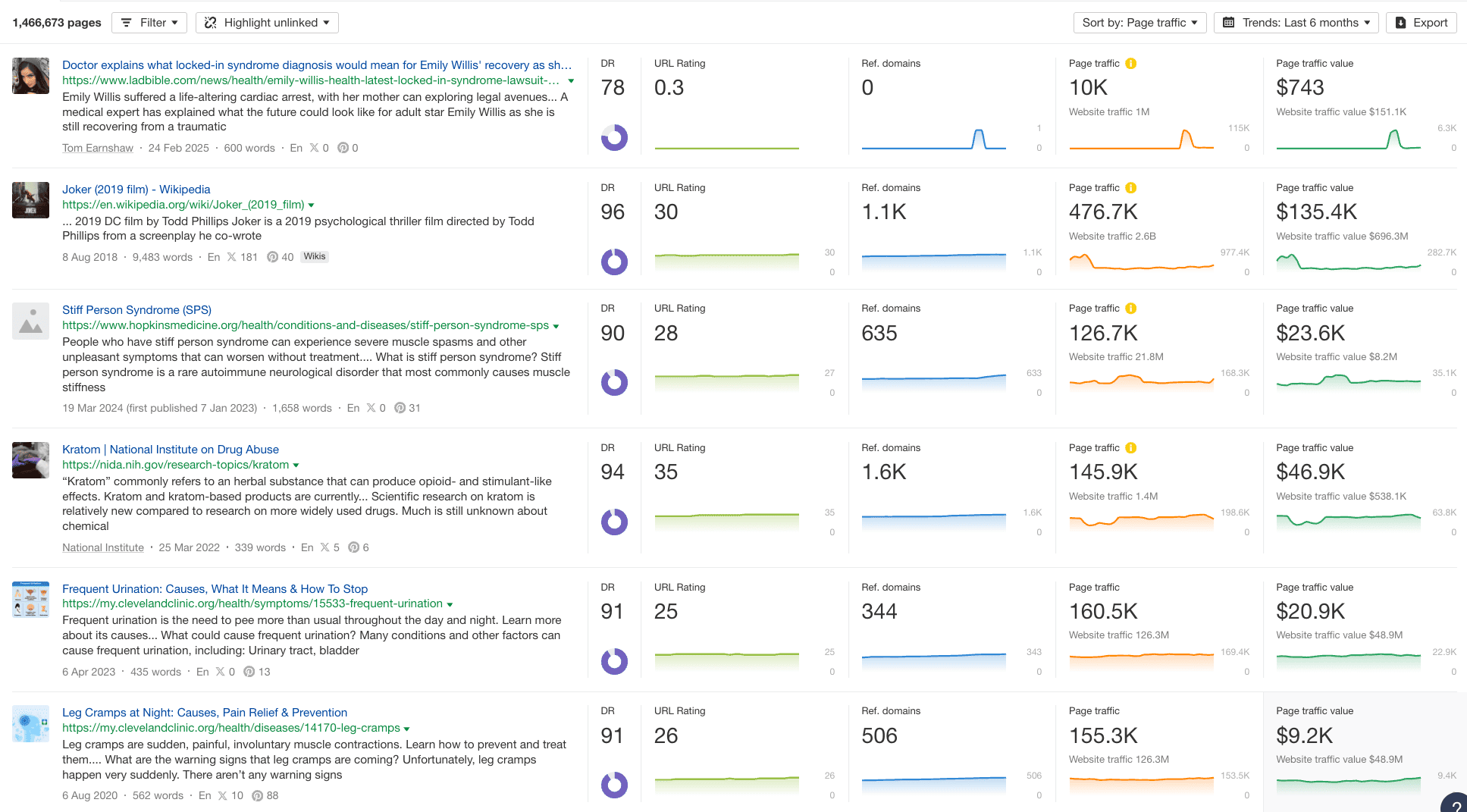Image resolution: width=1467 pixels, height=812 pixels.
Task: Click the calendar icon in the Trends control
Action: [1229, 22]
